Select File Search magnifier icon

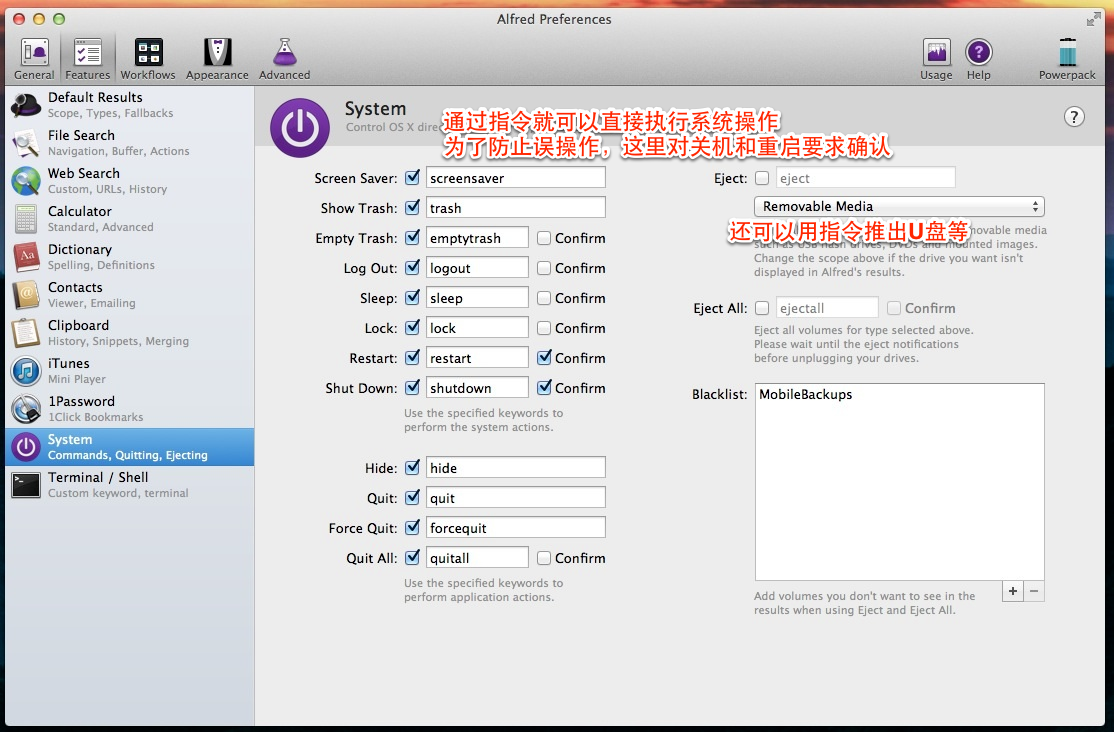click(26, 143)
